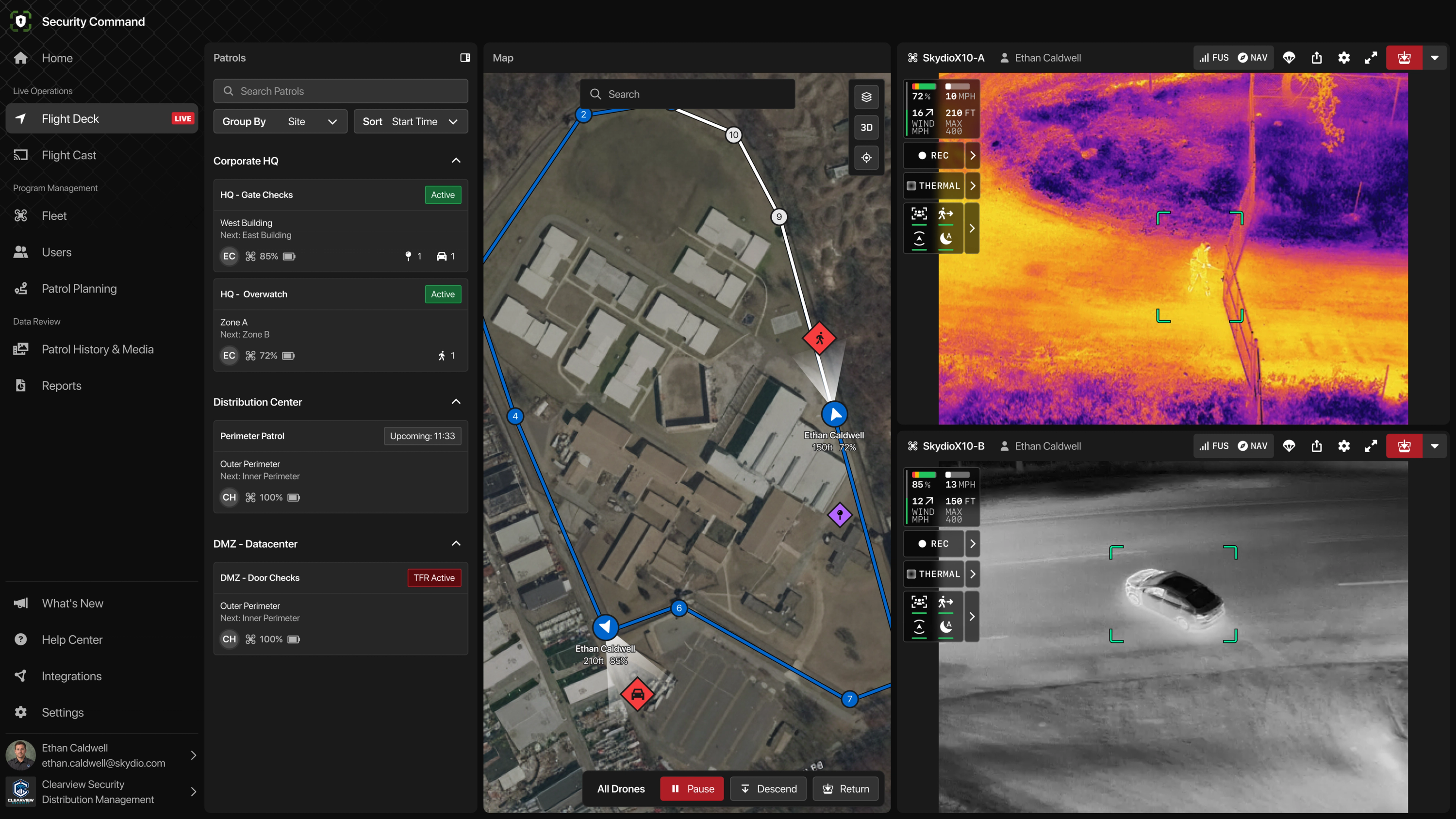Open Flight Cast in sidebar
The height and width of the screenshot is (819, 1456).
(102, 155)
